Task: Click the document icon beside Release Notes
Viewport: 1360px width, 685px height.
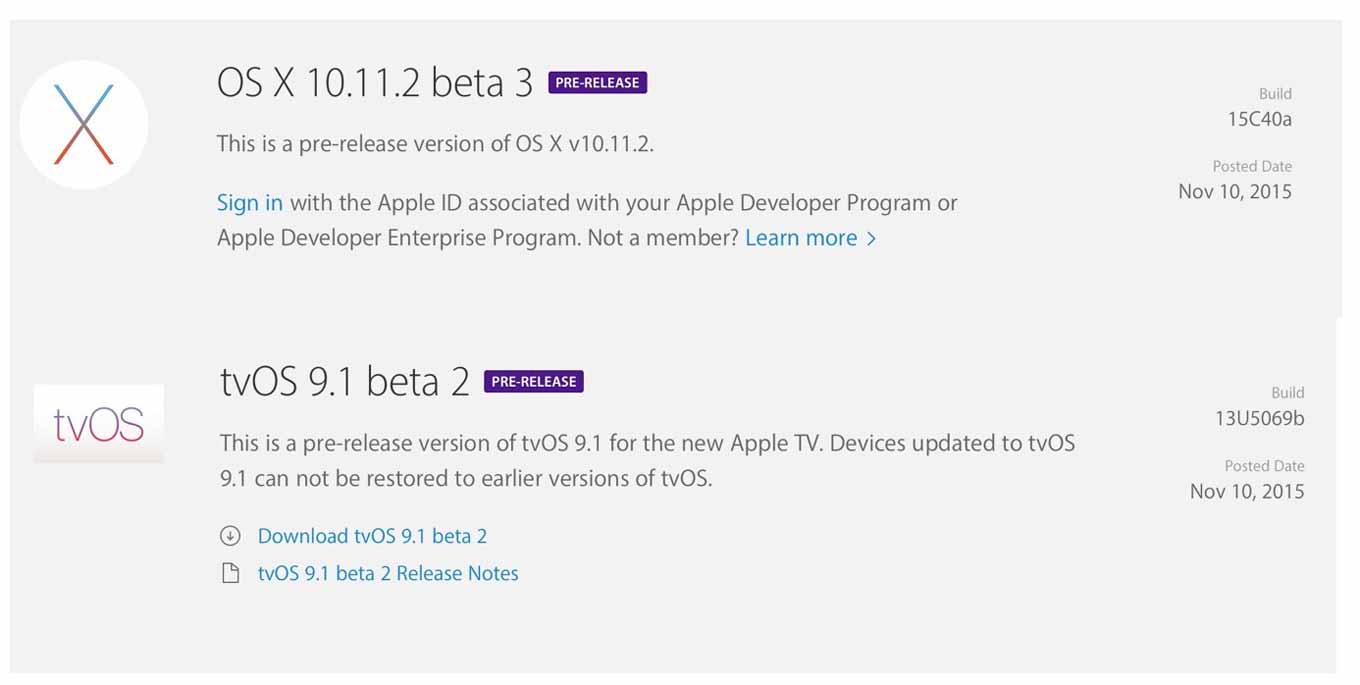Action: (x=230, y=574)
